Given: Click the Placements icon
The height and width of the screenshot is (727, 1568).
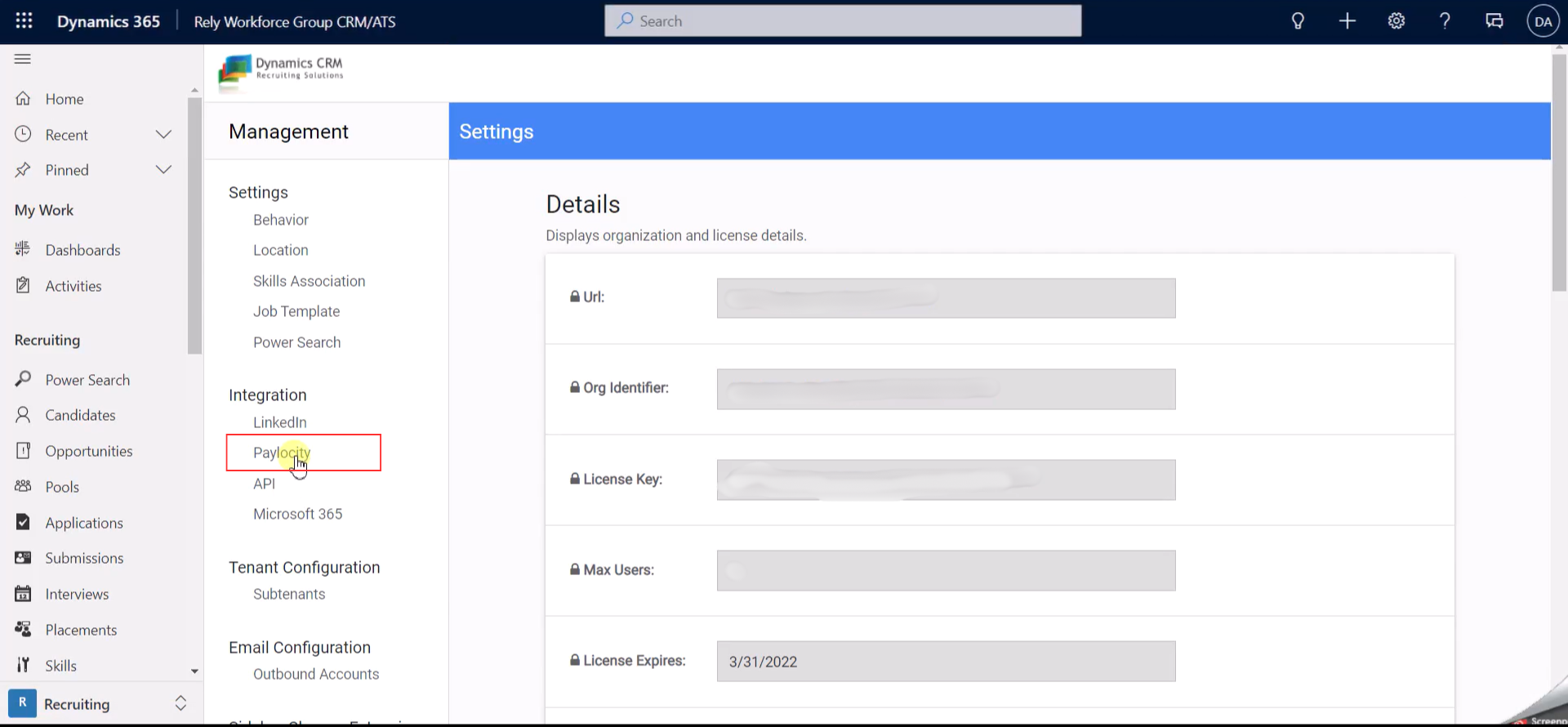Looking at the screenshot, I should [x=23, y=629].
